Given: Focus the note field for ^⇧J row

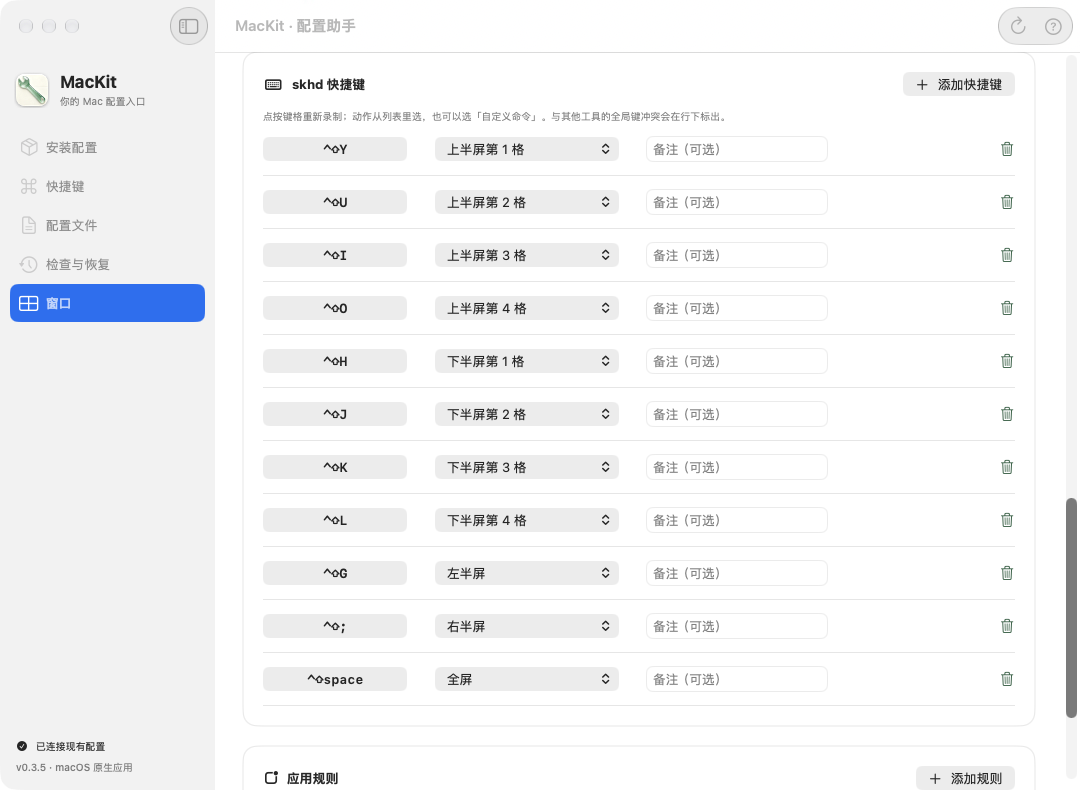Looking at the screenshot, I should 736,415.
